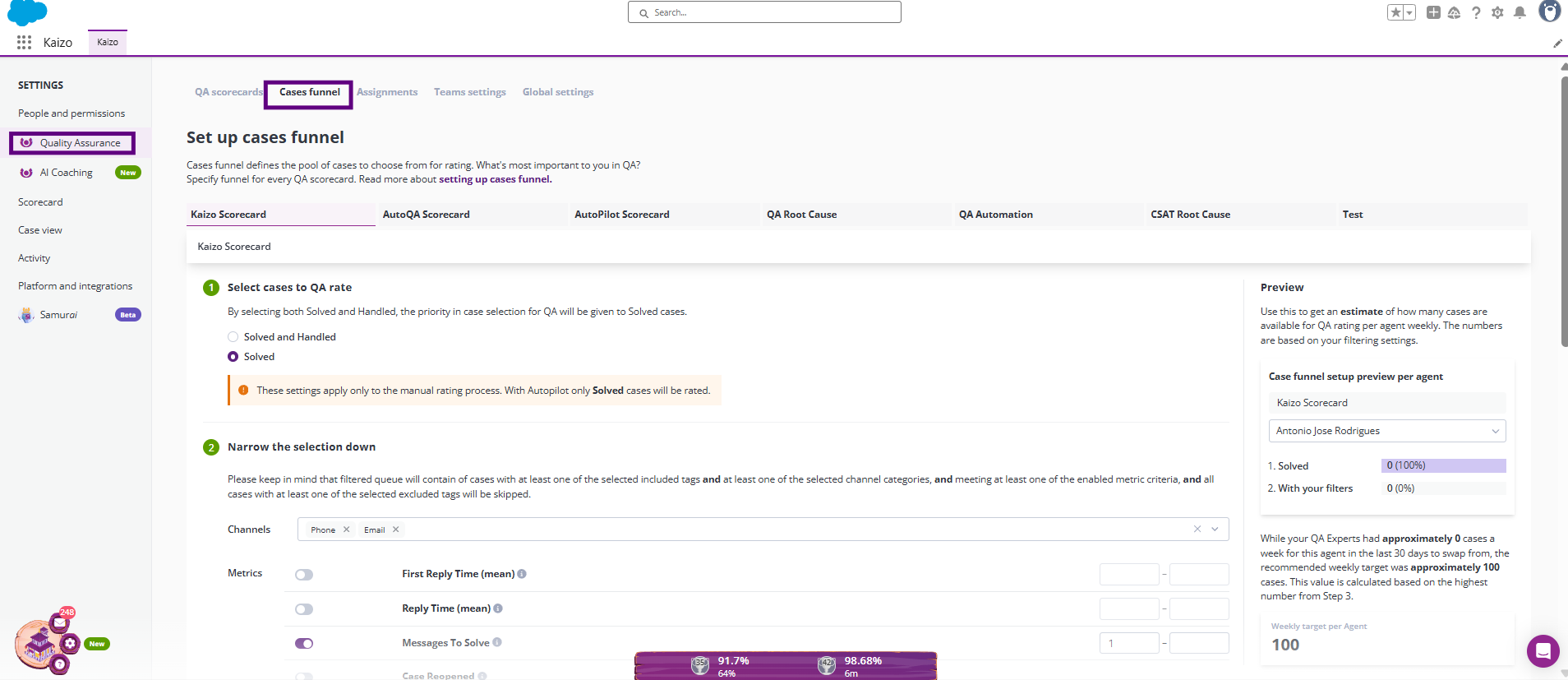Open the chat support bubble
The height and width of the screenshot is (680, 1568).
(1543, 651)
